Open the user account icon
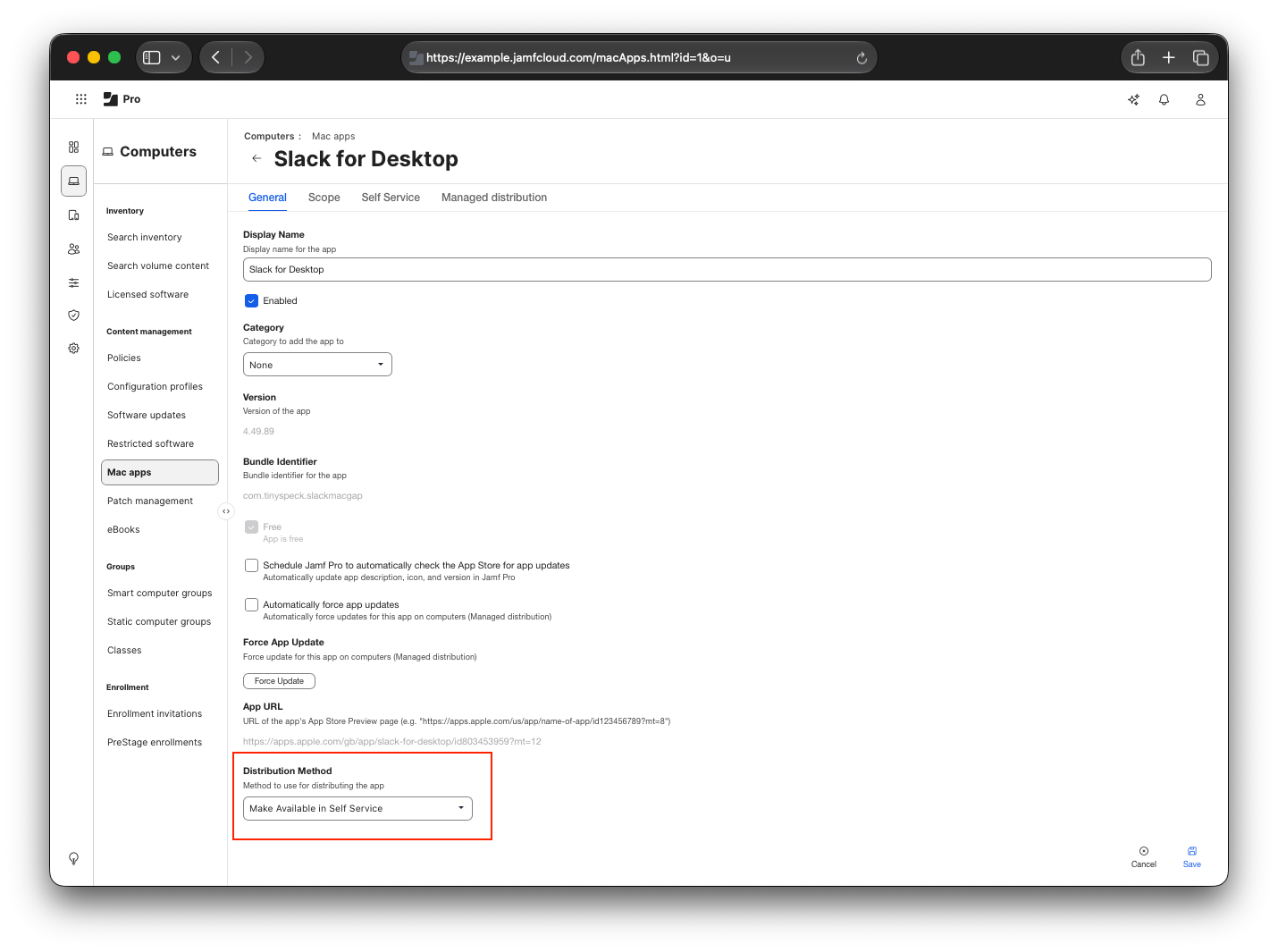Image resolution: width=1278 pixels, height=952 pixels. pyautogui.click(x=1200, y=99)
